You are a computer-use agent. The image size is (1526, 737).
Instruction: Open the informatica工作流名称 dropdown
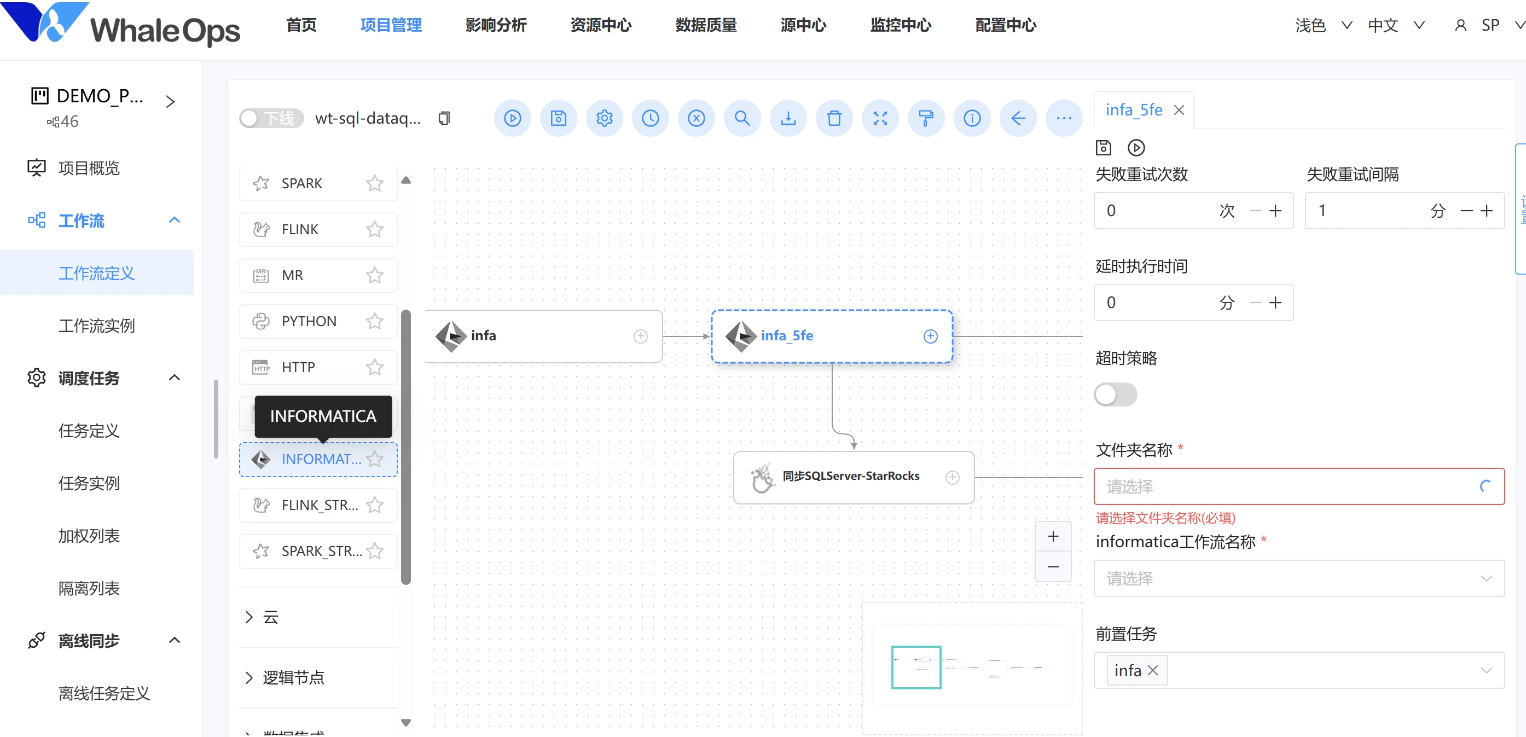click(x=1299, y=579)
